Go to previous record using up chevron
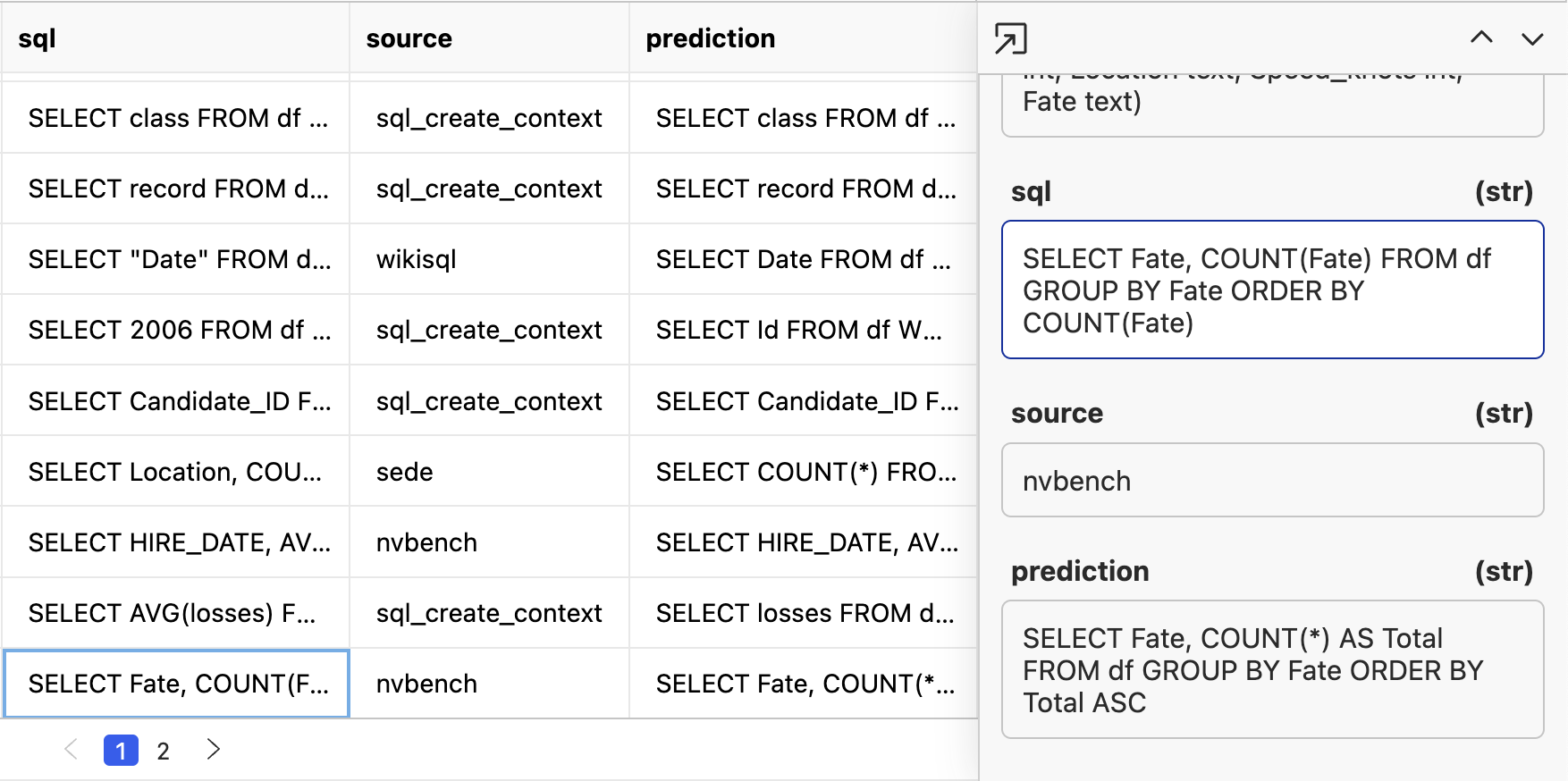This screenshot has height=781, width=1568. tap(1482, 38)
